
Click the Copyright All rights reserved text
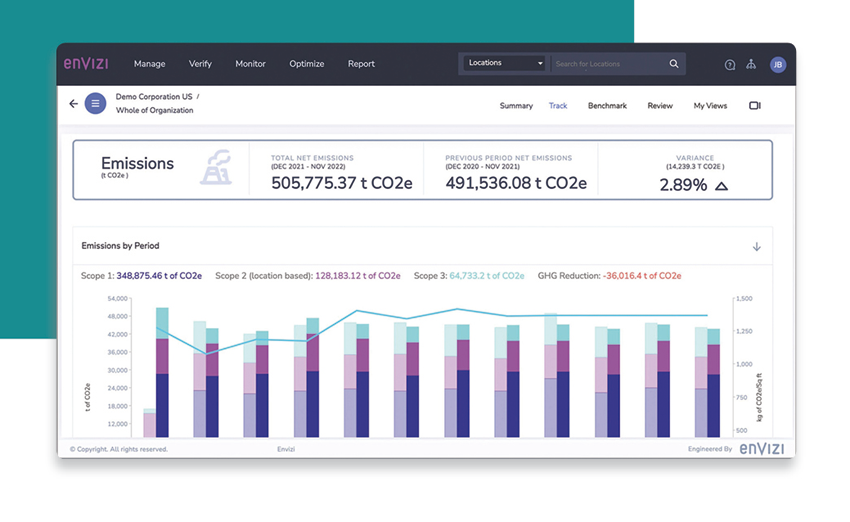pos(119,449)
